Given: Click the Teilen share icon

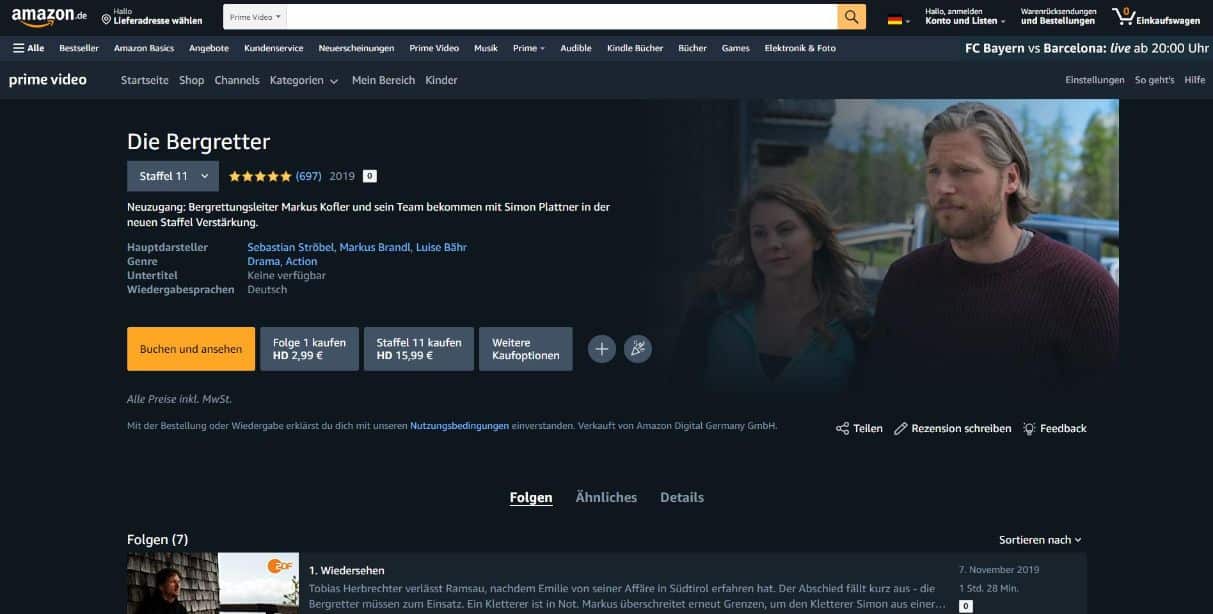Looking at the screenshot, I should [x=859, y=428].
